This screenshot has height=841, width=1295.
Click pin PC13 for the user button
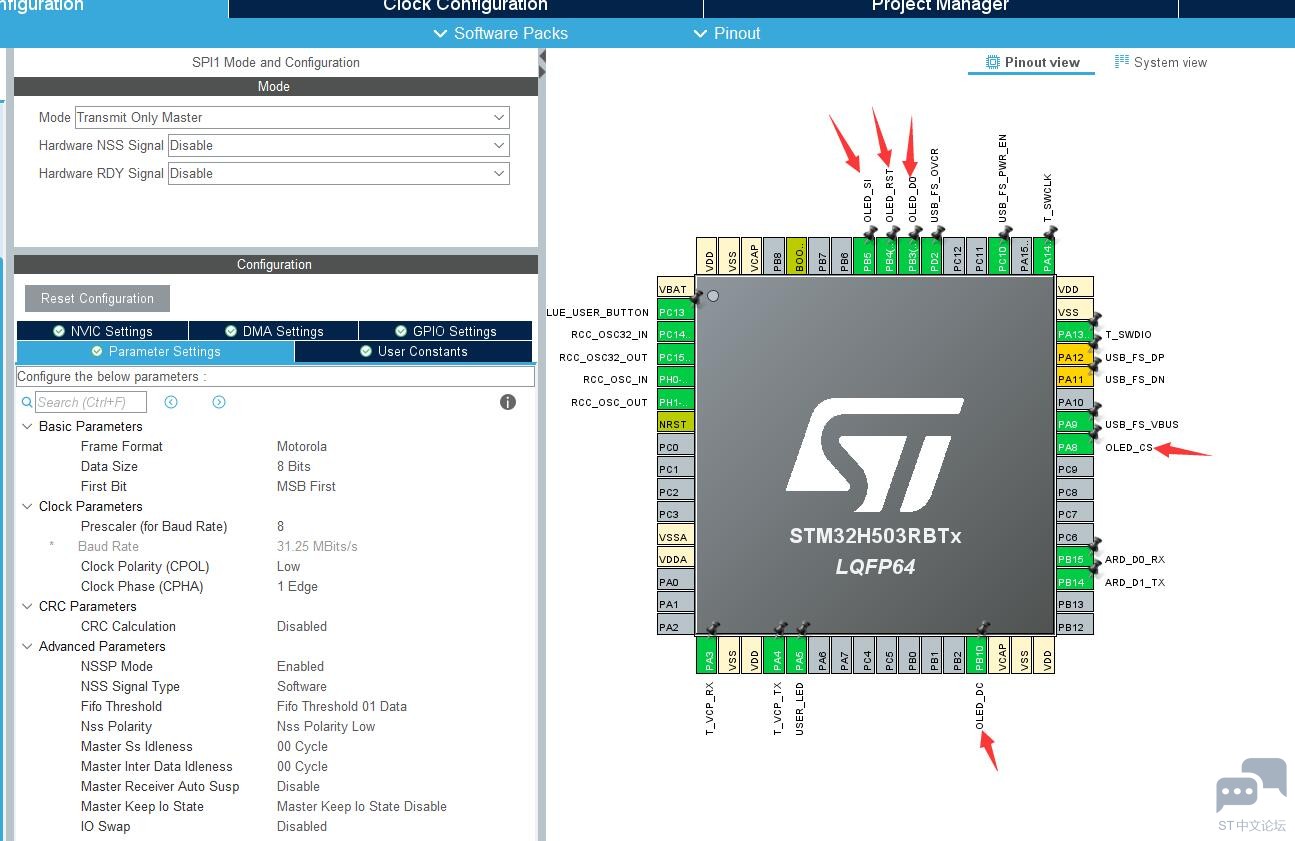pos(675,312)
